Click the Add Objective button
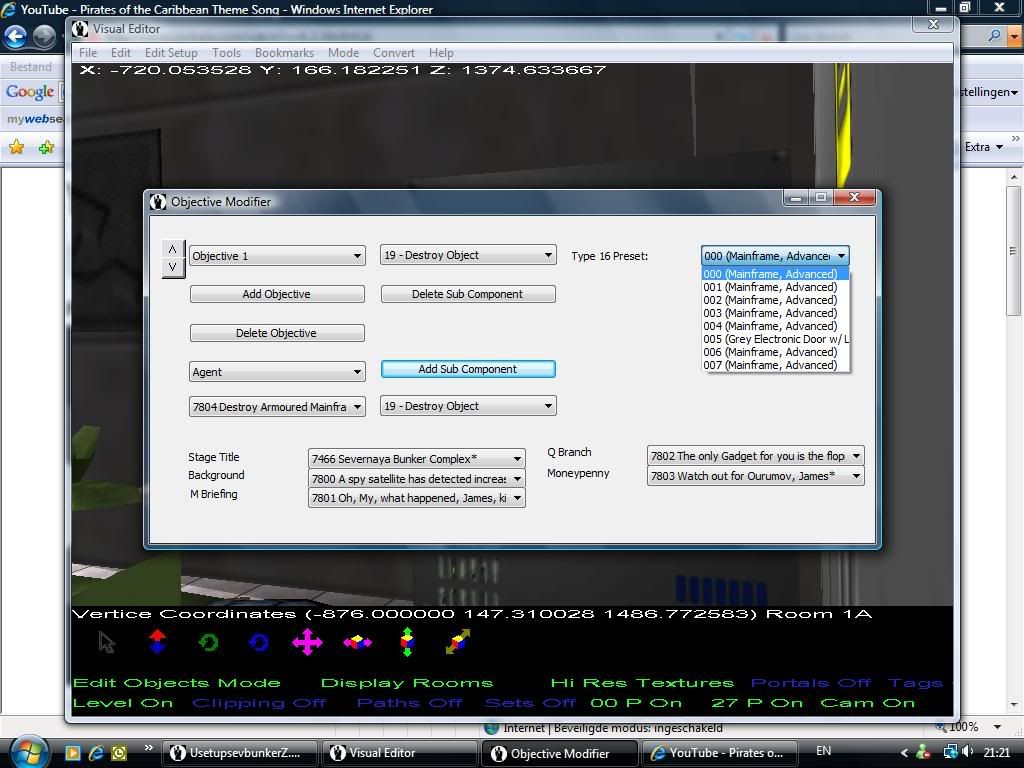The image size is (1024, 768). [277, 294]
